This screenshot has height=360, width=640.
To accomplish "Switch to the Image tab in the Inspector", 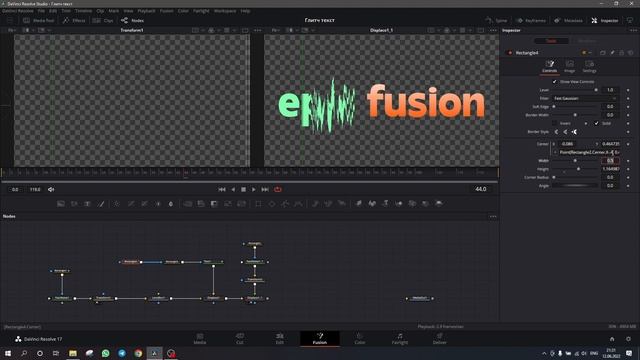I will point(569,66).
